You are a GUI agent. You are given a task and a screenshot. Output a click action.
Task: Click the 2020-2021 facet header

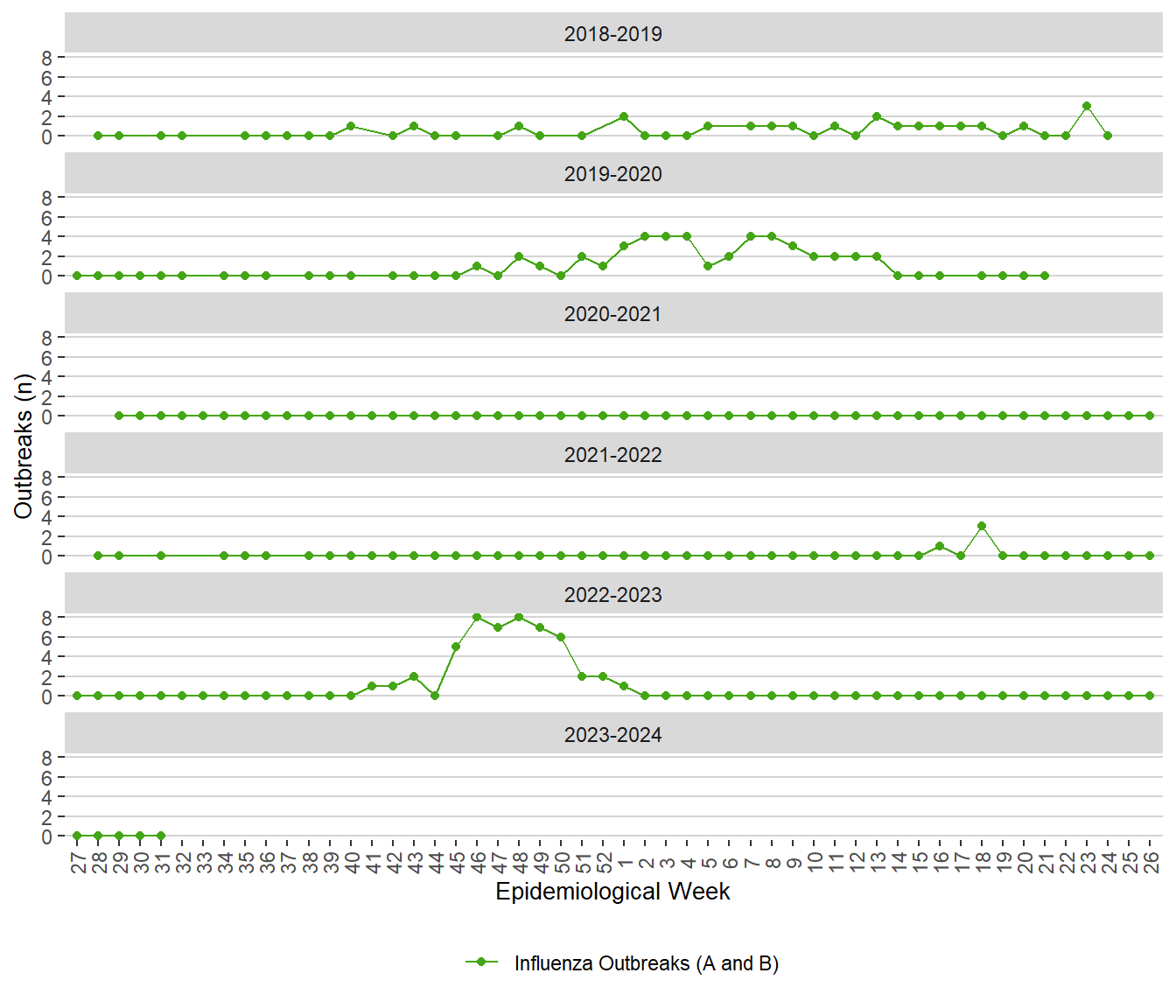coord(612,314)
